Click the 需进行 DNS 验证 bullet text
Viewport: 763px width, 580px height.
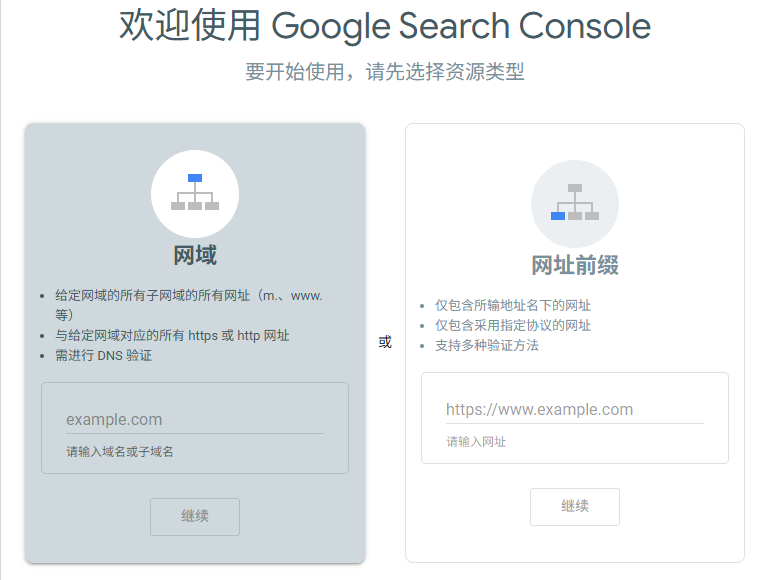pos(104,356)
